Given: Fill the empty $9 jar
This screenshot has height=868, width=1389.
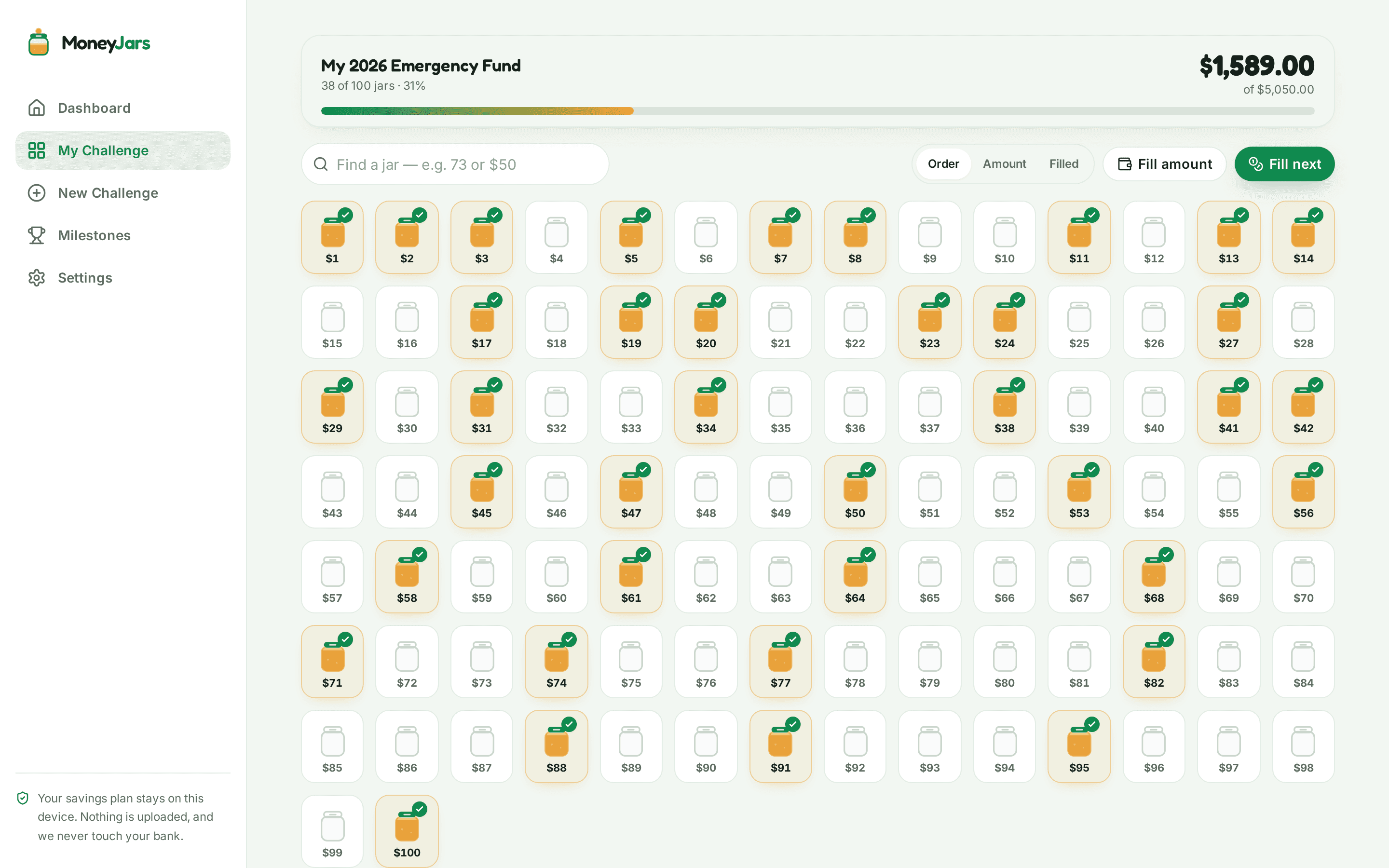Looking at the screenshot, I should [x=930, y=237].
